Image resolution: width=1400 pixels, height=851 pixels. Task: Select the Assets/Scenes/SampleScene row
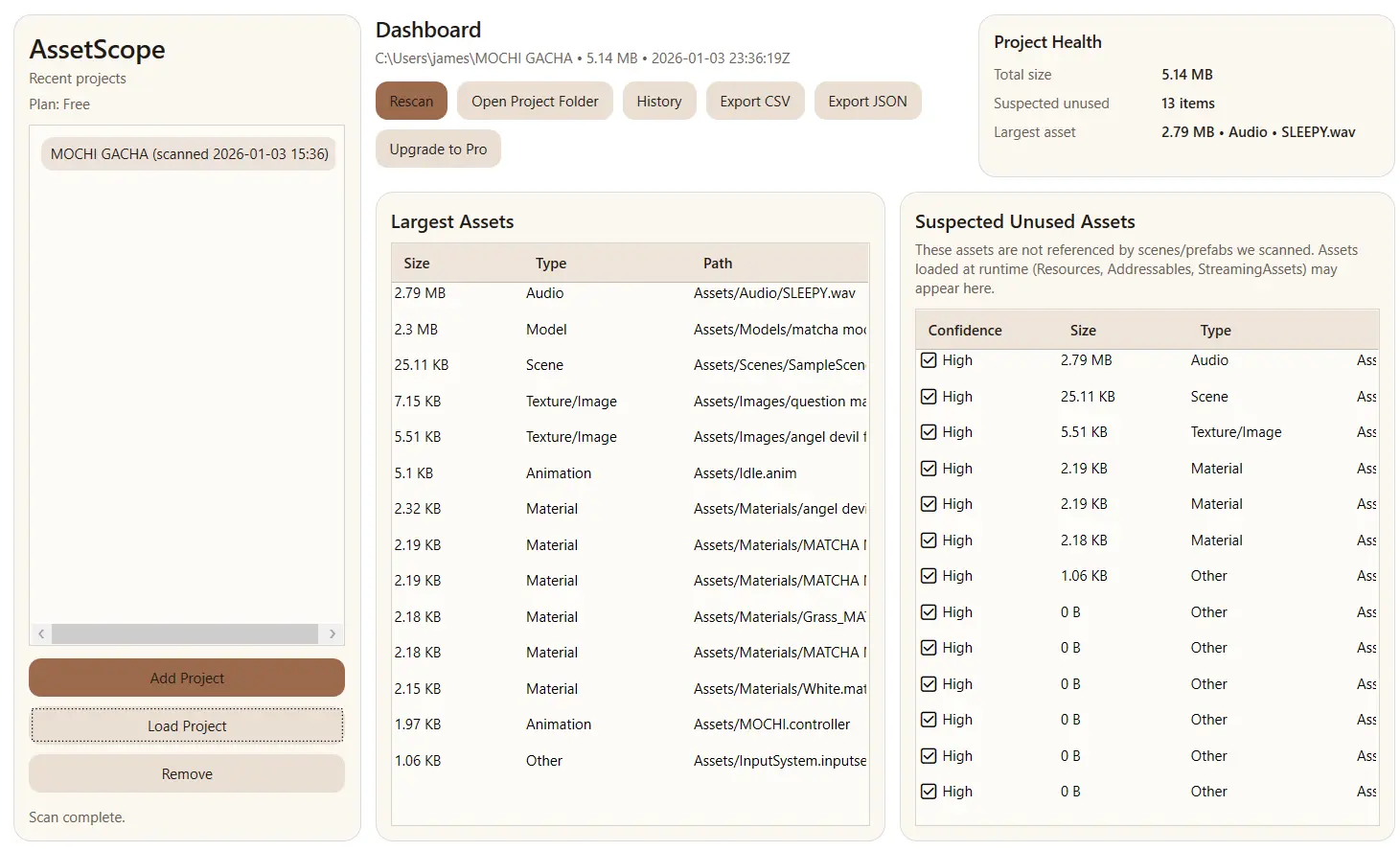click(x=631, y=365)
